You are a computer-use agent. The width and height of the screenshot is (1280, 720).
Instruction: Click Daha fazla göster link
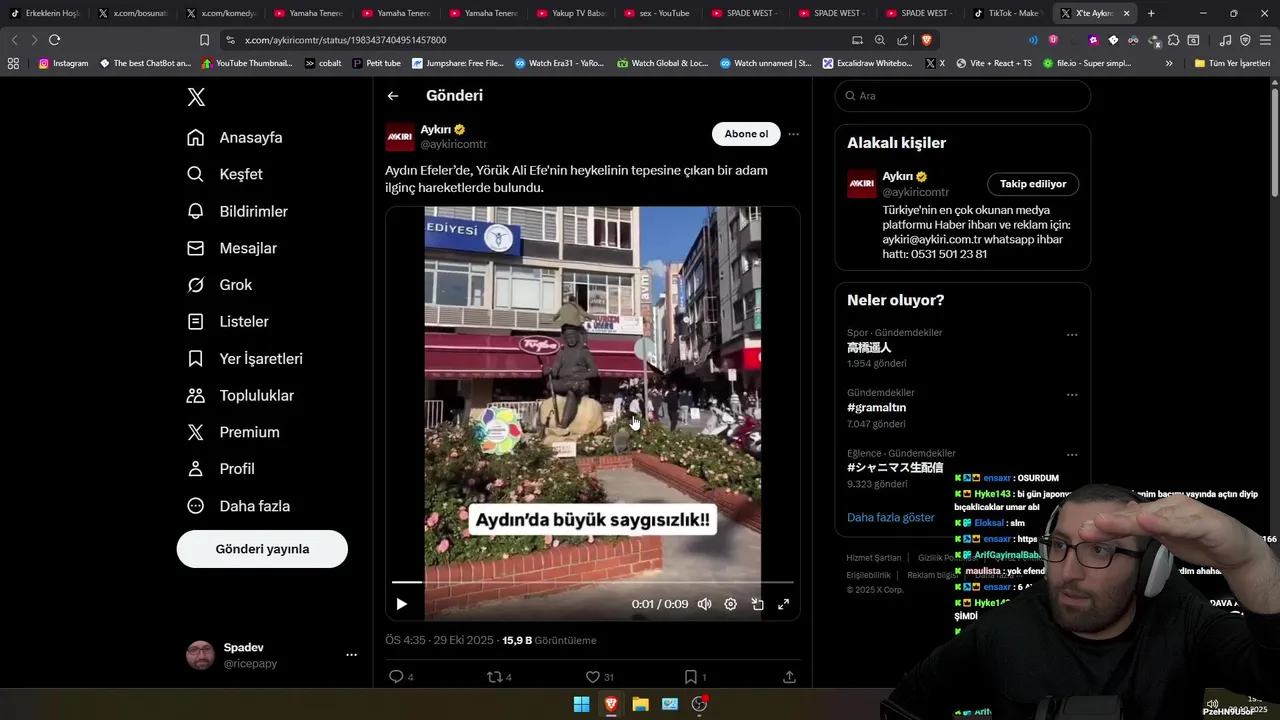click(x=891, y=517)
